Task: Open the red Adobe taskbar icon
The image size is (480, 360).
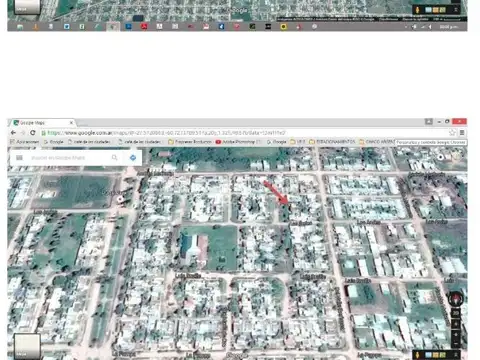Action: click(144, 27)
